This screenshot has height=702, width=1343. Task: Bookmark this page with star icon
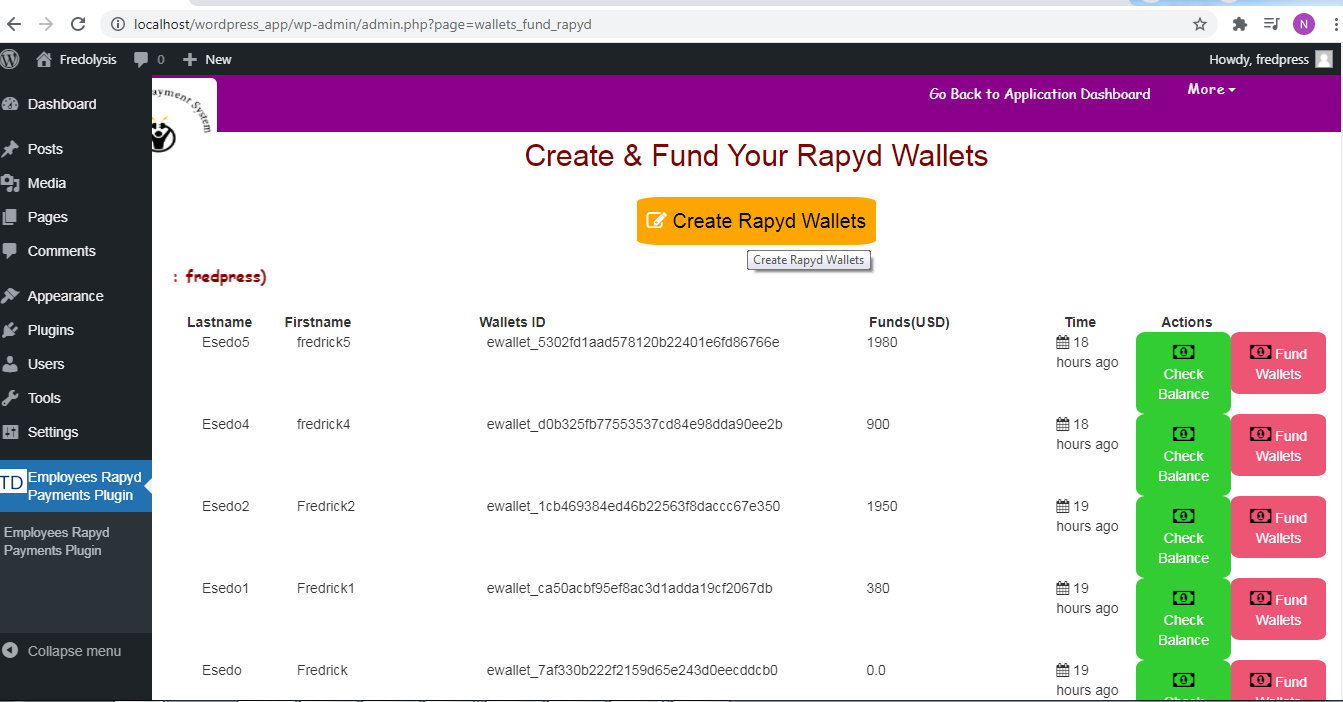tap(1200, 24)
